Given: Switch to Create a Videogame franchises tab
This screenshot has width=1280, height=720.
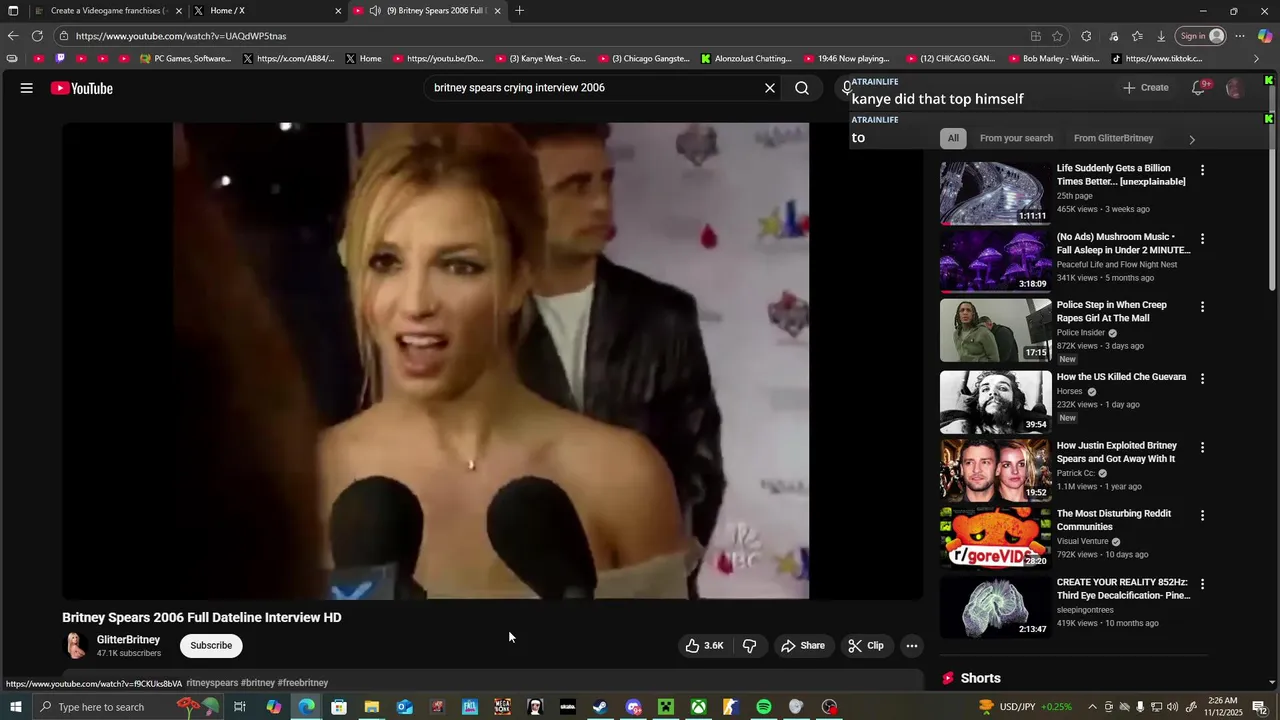Looking at the screenshot, I should (x=108, y=11).
